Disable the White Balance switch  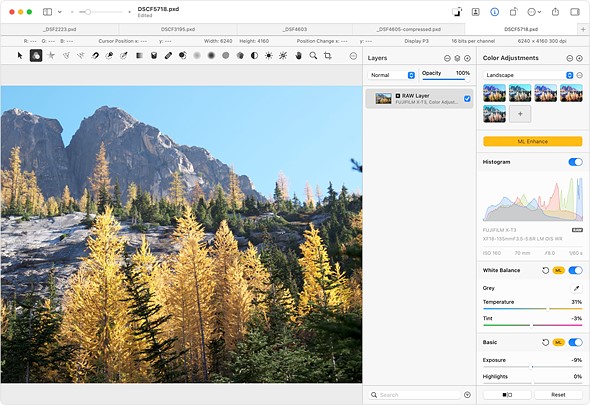pos(575,270)
